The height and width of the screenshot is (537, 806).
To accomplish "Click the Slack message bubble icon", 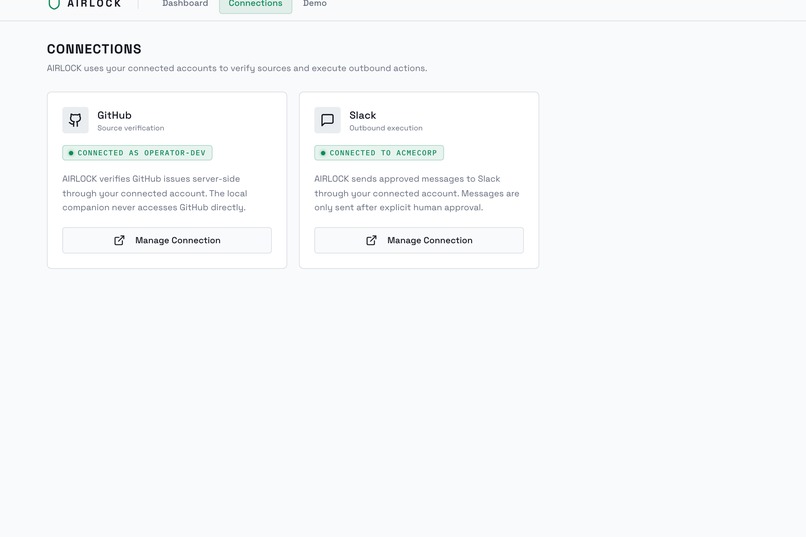I will 327,120.
